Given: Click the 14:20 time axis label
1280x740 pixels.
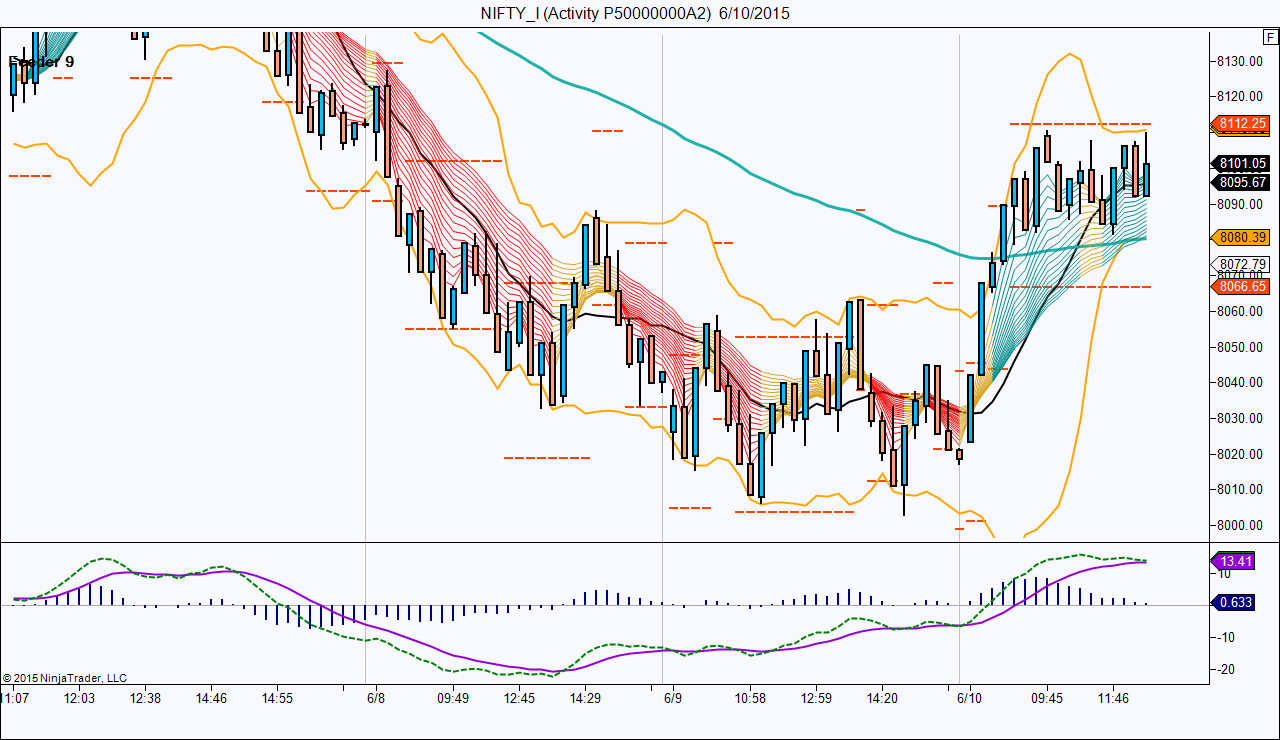Looking at the screenshot, I should [x=882, y=698].
